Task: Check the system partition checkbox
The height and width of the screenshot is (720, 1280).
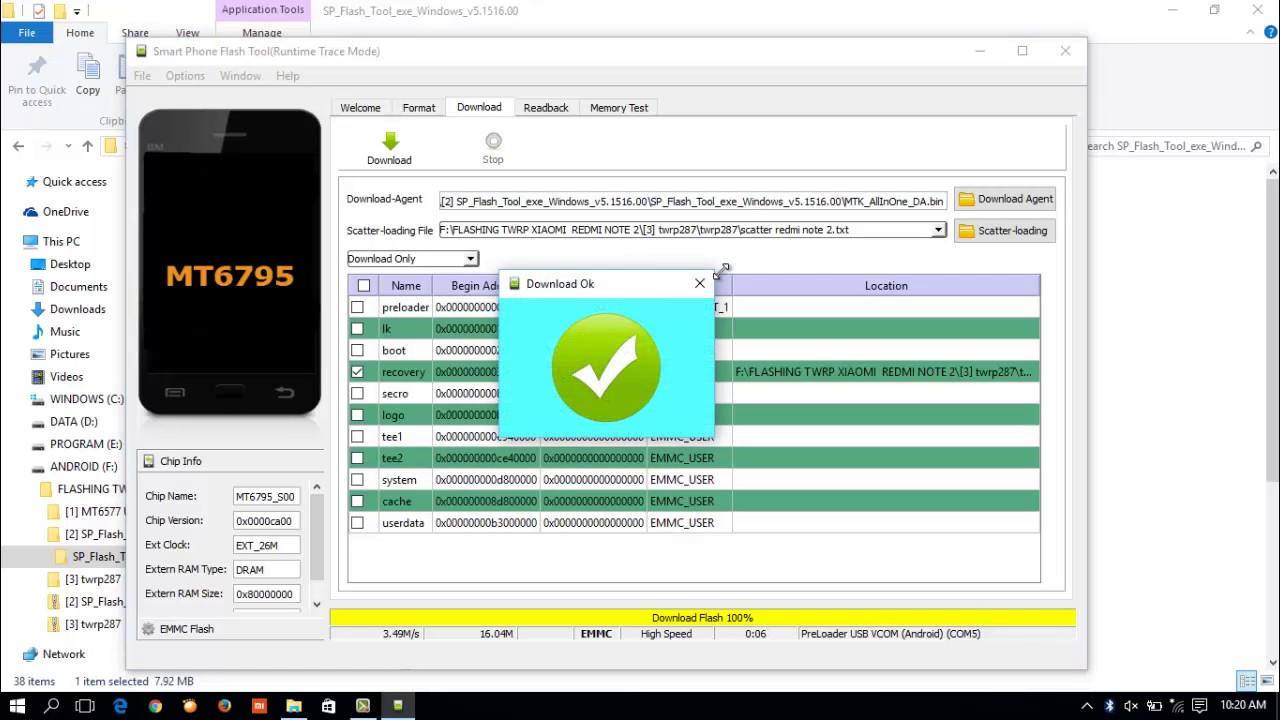Action: coord(357,480)
